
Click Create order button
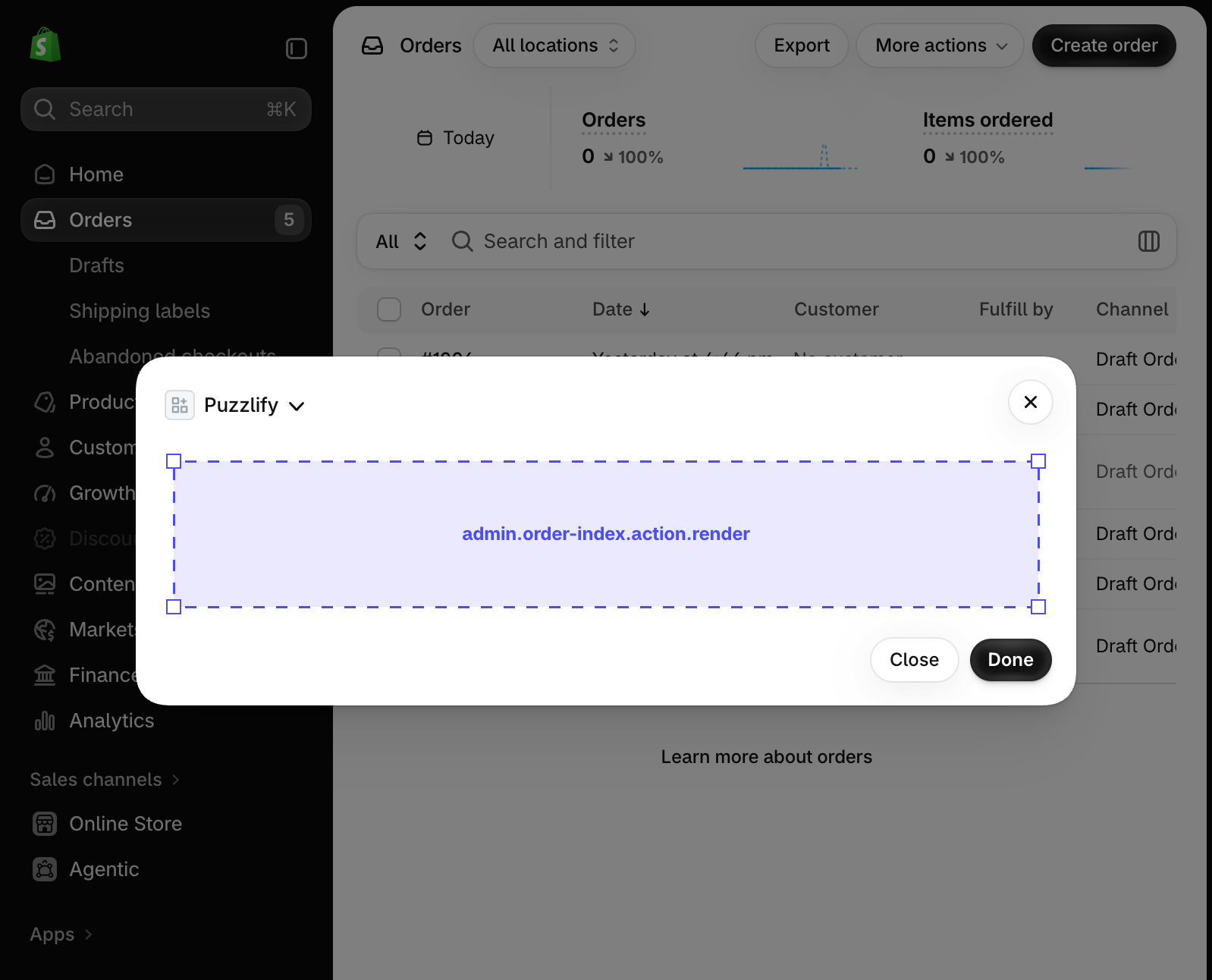(x=1104, y=46)
